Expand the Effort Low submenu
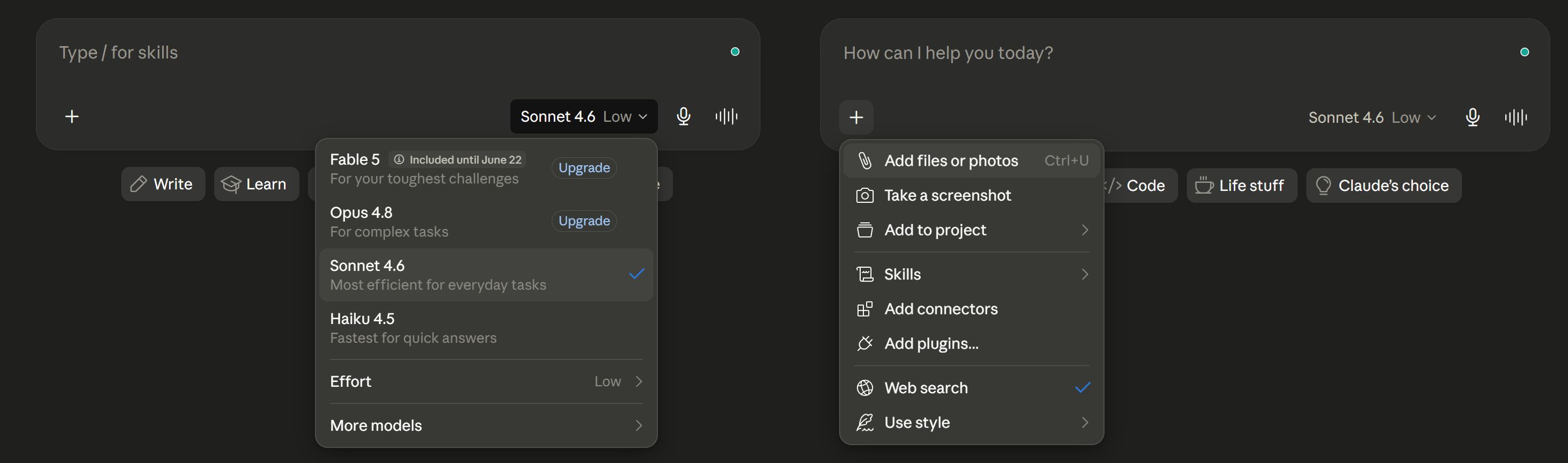This screenshot has width=1568, height=463. click(x=486, y=381)
